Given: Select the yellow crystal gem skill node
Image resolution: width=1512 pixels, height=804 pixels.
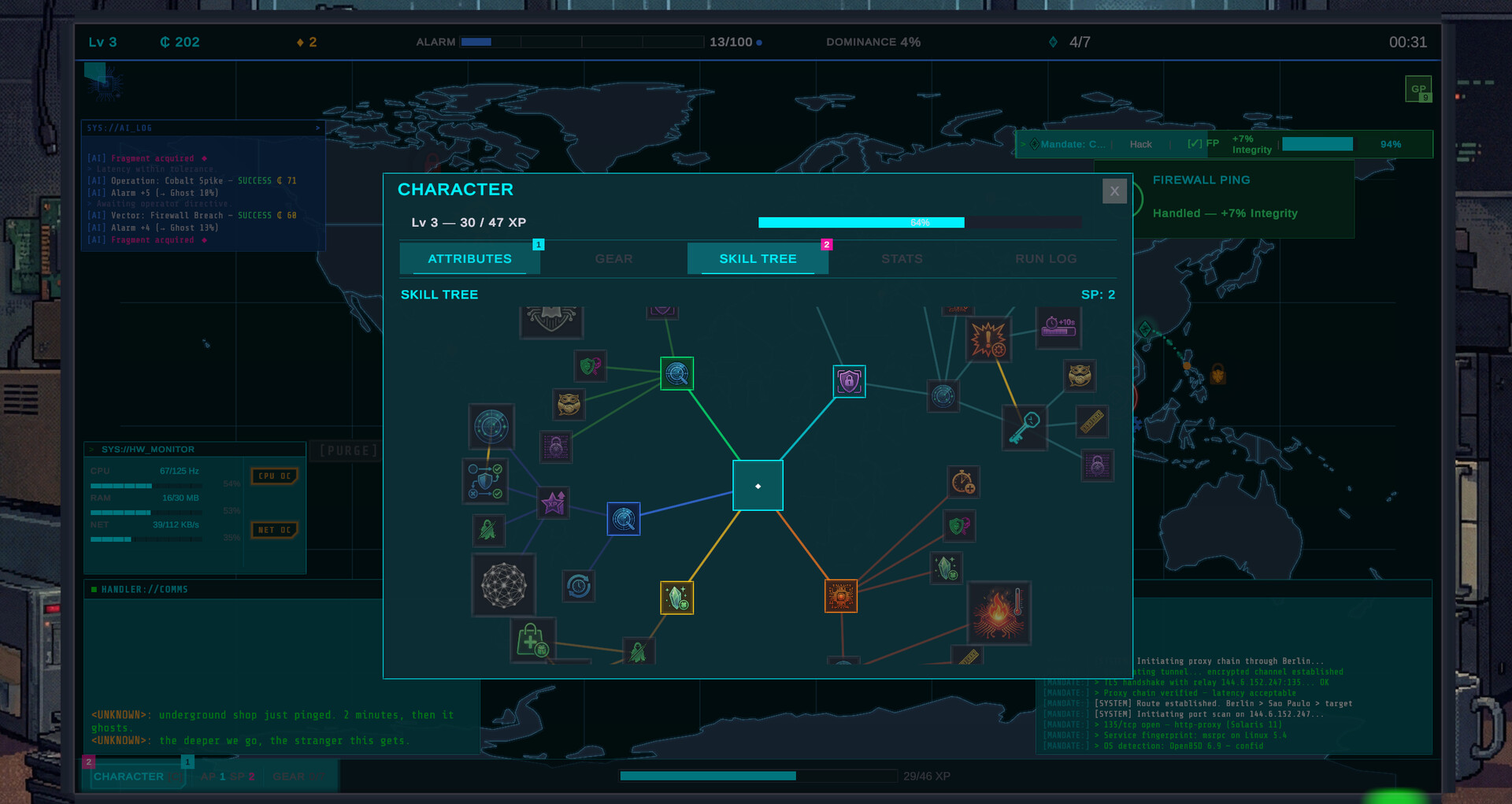Looking at the screenshot, I should click(676, 598).
